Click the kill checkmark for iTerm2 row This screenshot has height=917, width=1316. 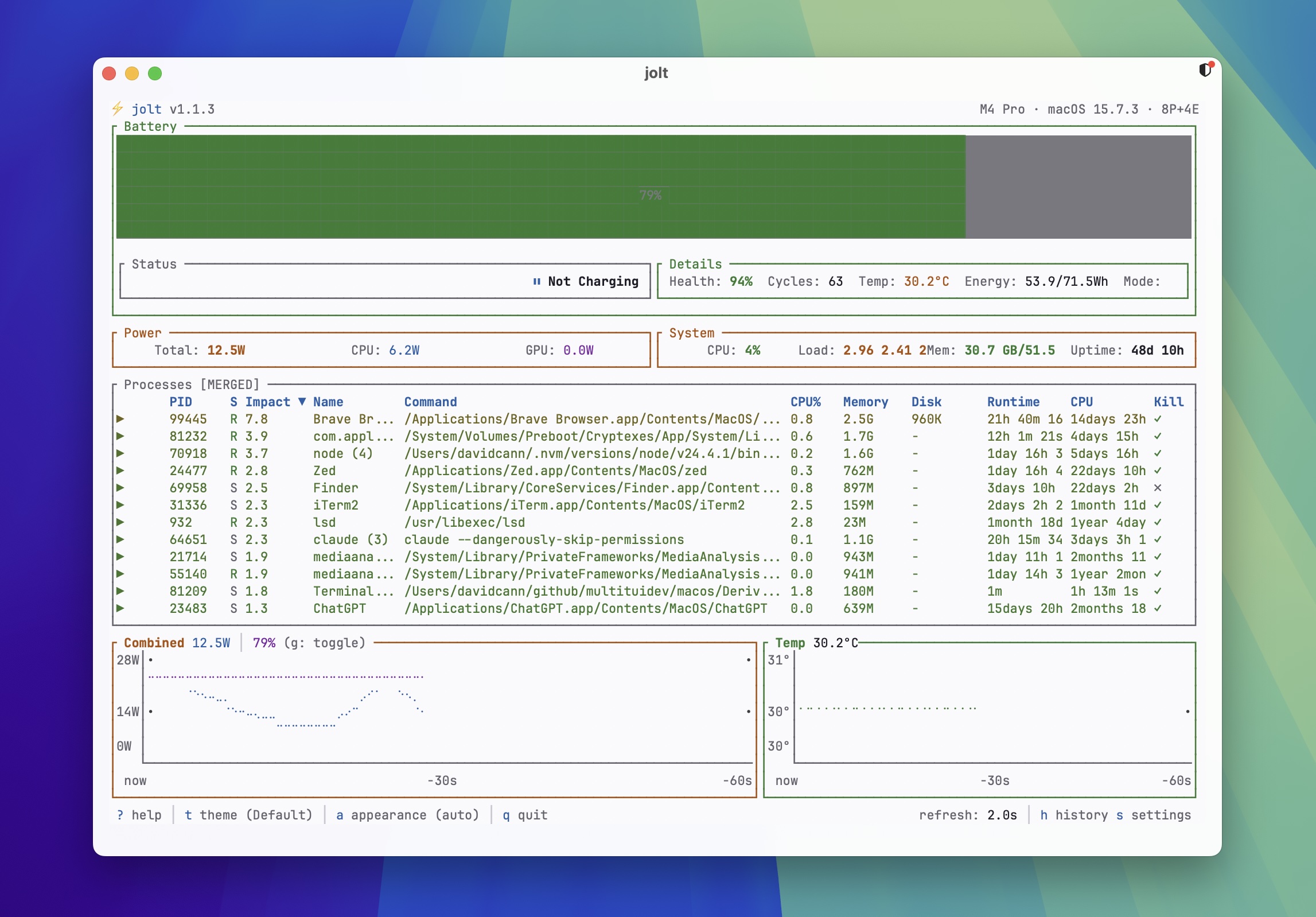pyautogui.click(x=1158, y=505)
